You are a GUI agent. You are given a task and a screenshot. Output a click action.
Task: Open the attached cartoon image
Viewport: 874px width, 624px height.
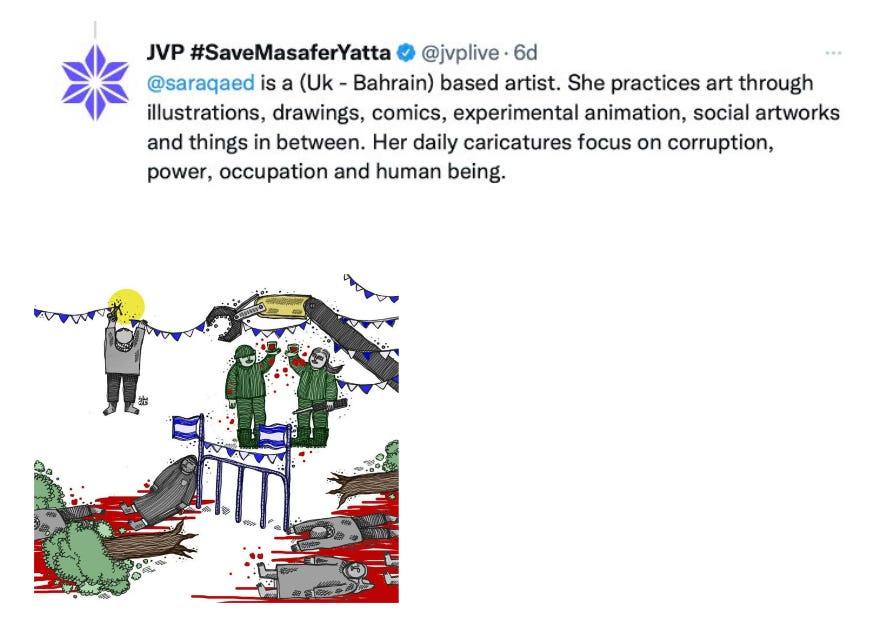(x=216, y=438)
